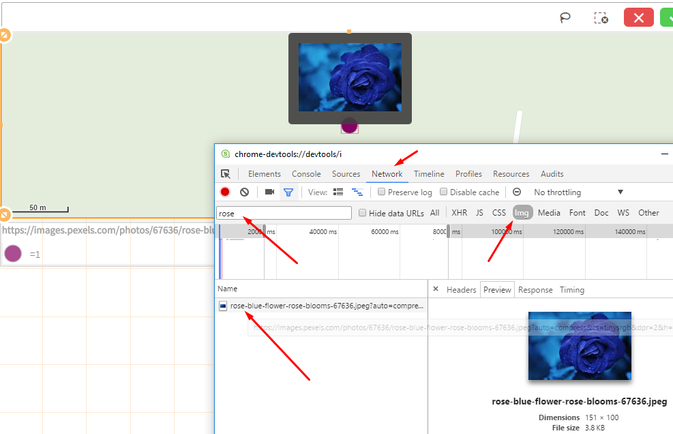
Task: Filter requests by Font
Action: 577,212
